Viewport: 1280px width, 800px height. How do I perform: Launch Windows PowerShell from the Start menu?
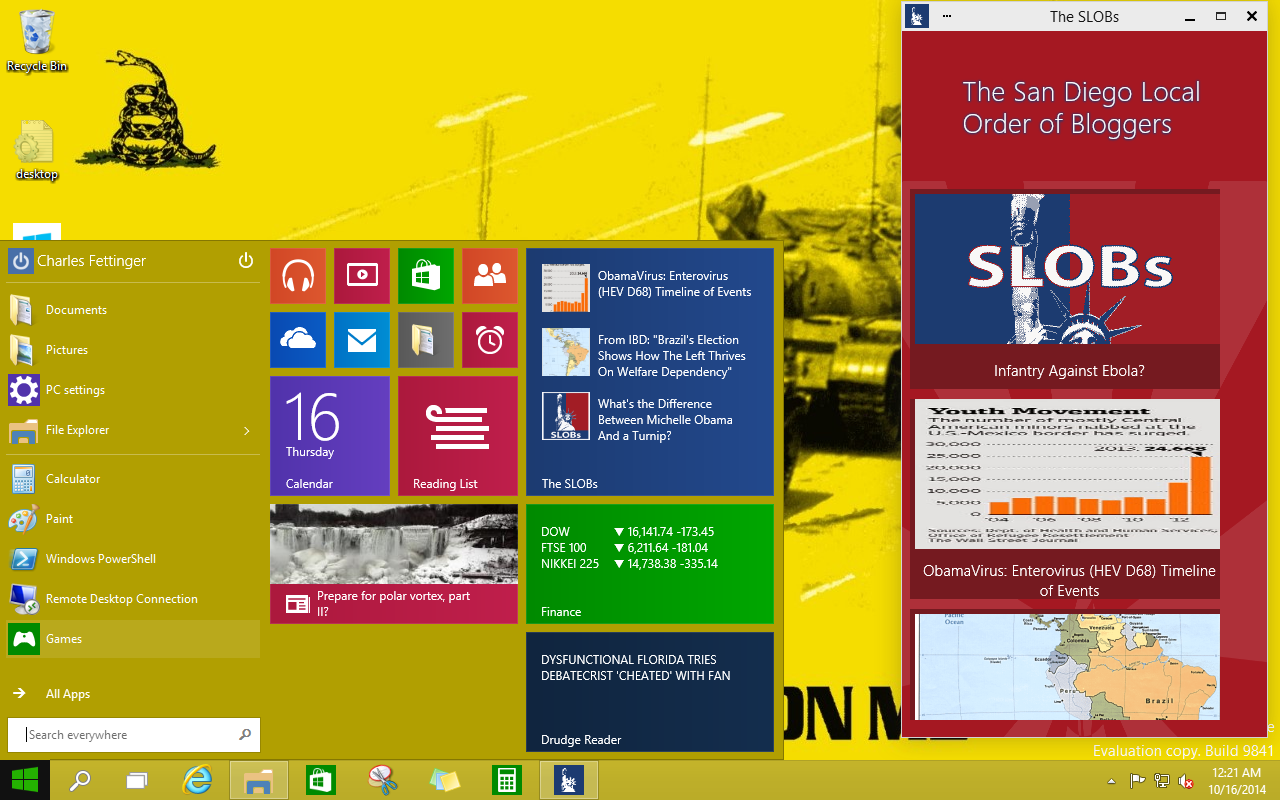click(134, 559)
